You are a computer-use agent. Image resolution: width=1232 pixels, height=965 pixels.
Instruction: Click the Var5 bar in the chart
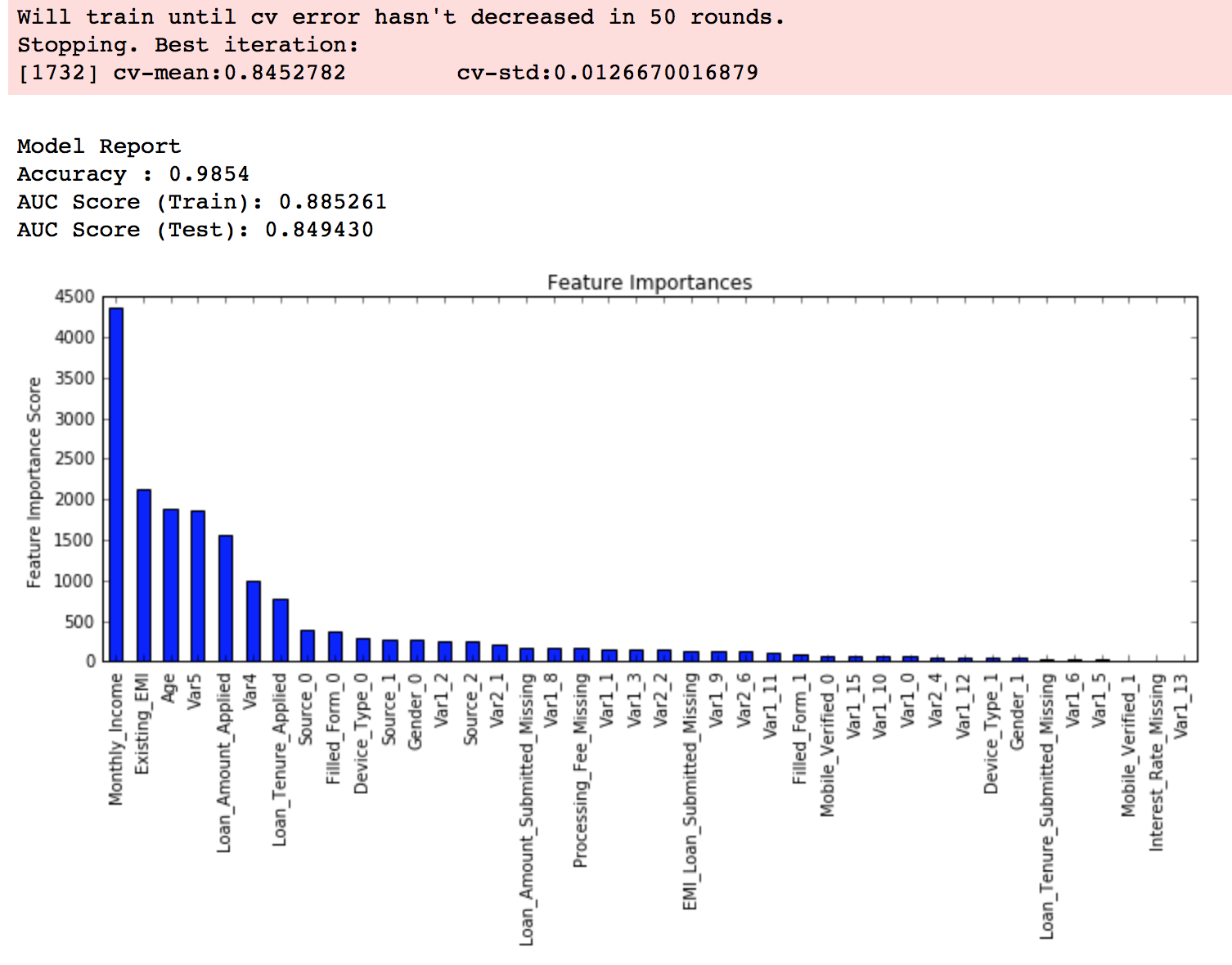tap(198, 586)
